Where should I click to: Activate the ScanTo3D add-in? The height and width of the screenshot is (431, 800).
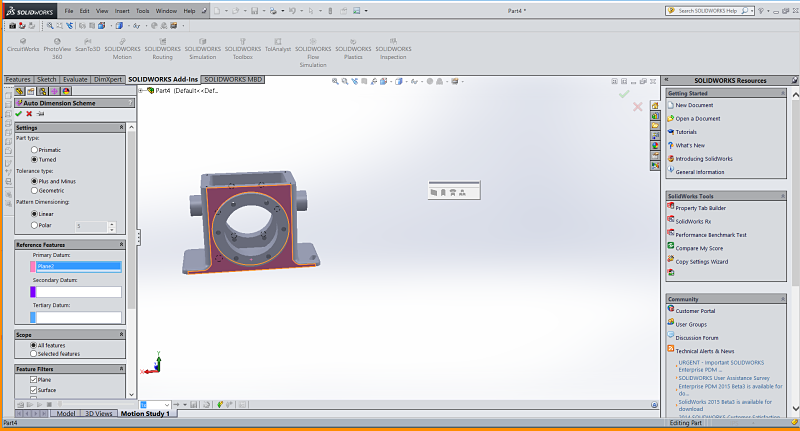pos(88,45)
